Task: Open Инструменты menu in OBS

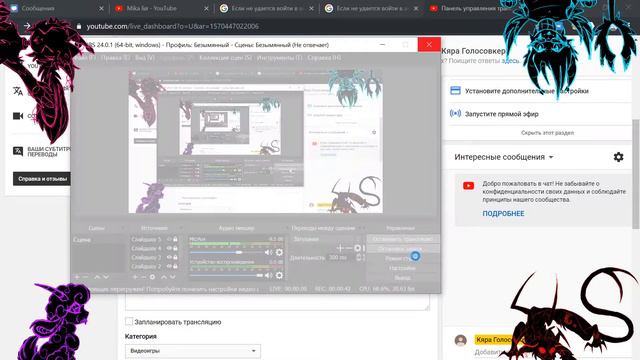Action: 280,58
